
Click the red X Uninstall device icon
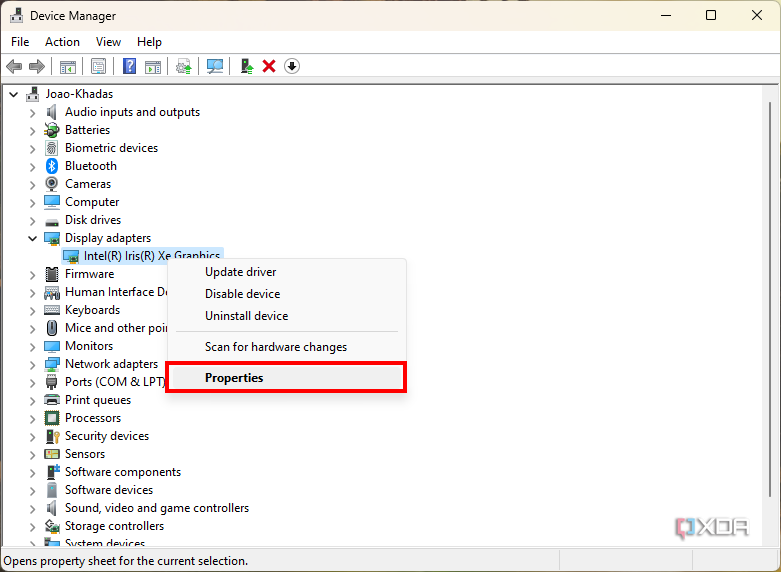click(269, 66)
